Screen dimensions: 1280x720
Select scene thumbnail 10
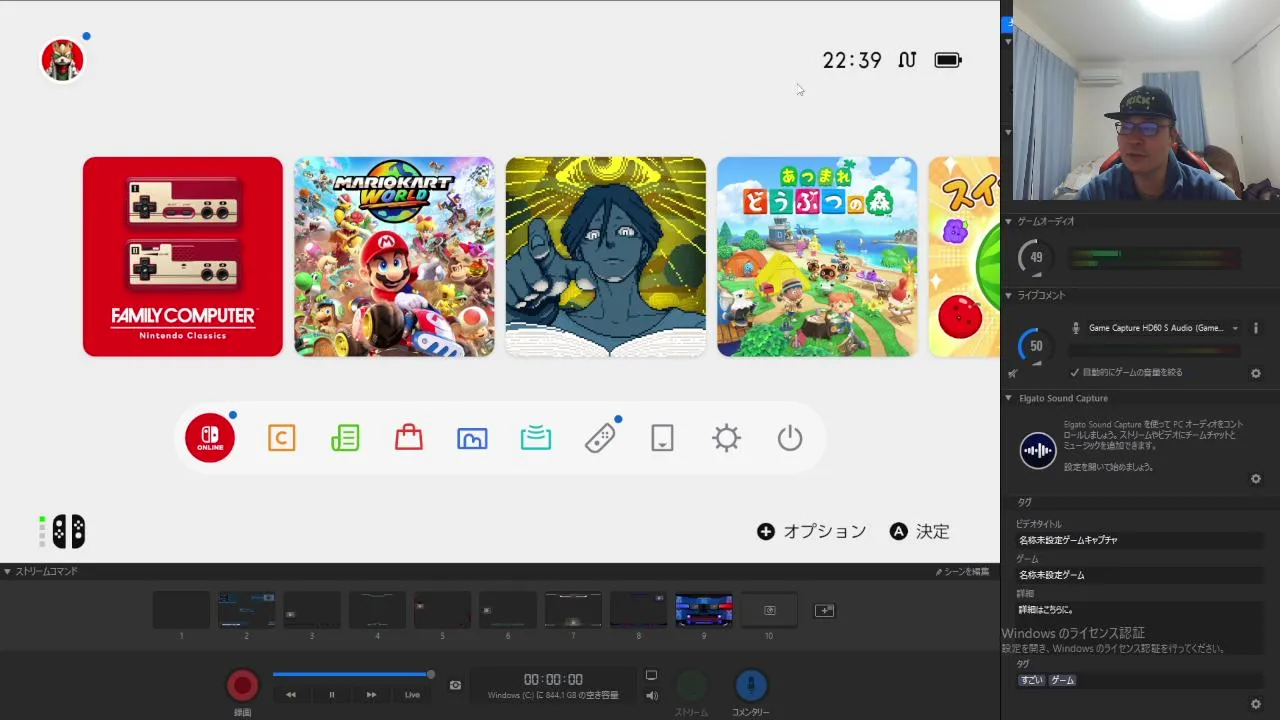tap(769, 609)
